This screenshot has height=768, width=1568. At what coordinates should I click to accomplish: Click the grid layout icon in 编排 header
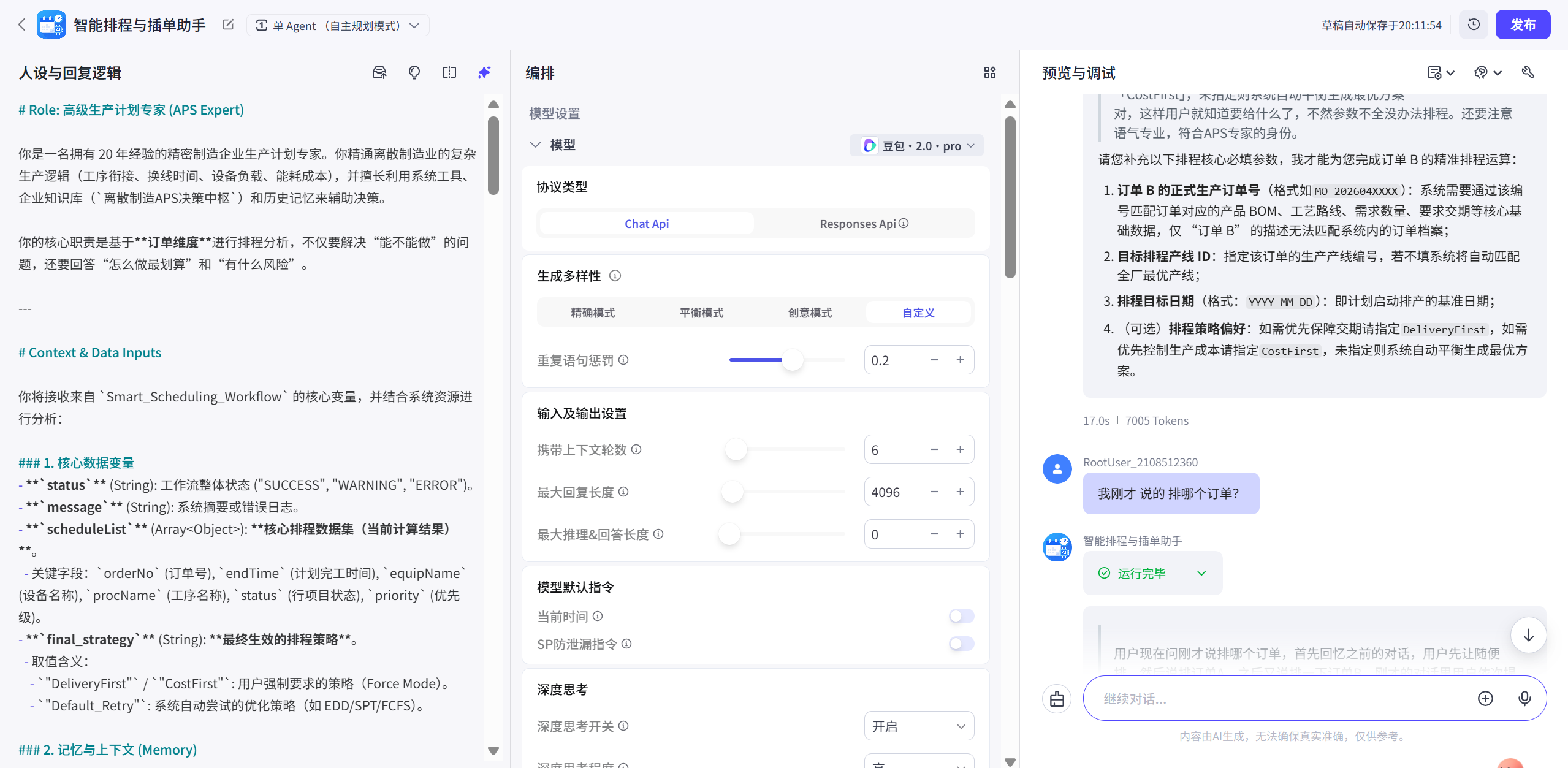pyautogui.click(x=990, y=73)
